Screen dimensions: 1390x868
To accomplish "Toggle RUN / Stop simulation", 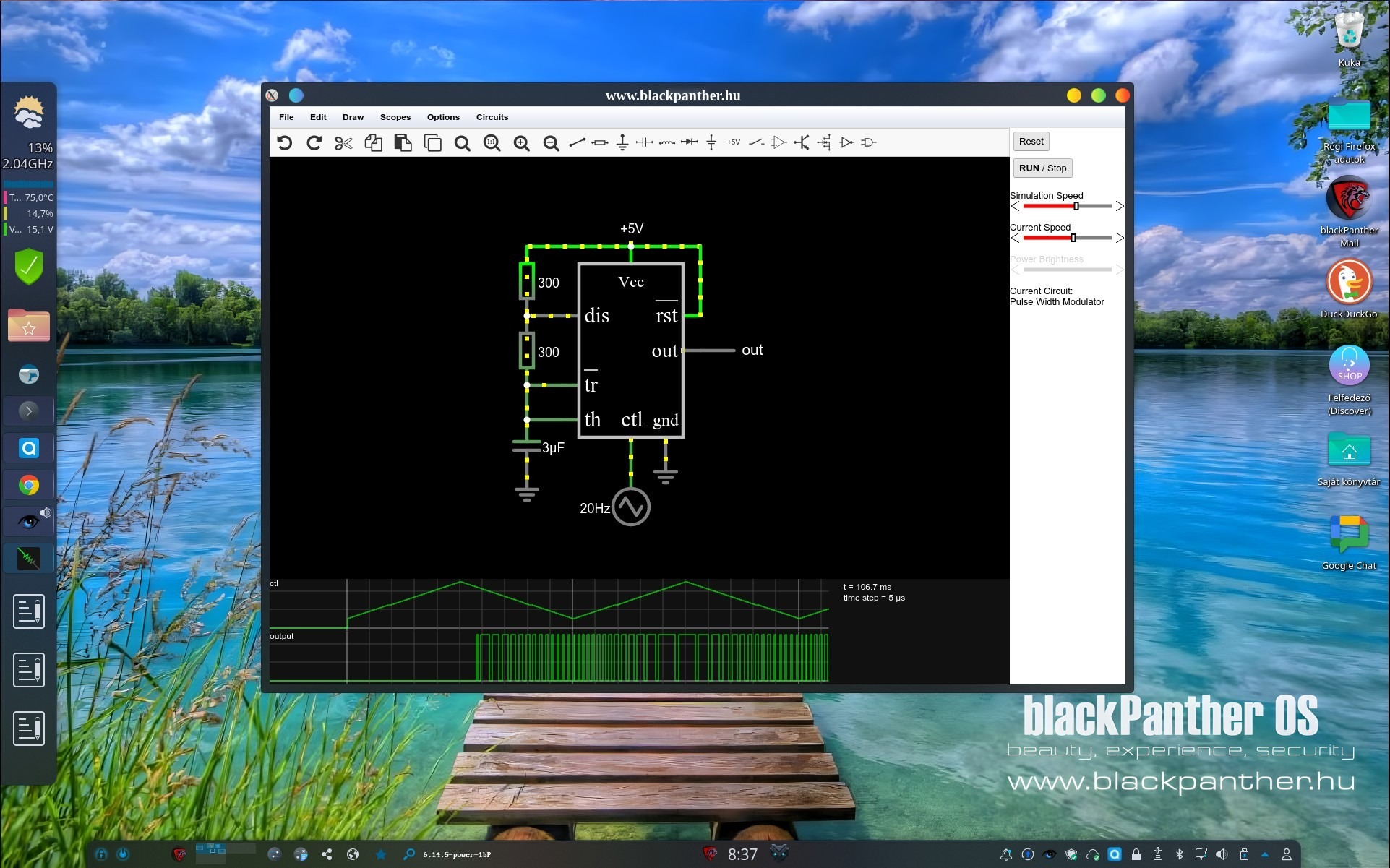I will pyautogui.click(x=1042, y=168).
